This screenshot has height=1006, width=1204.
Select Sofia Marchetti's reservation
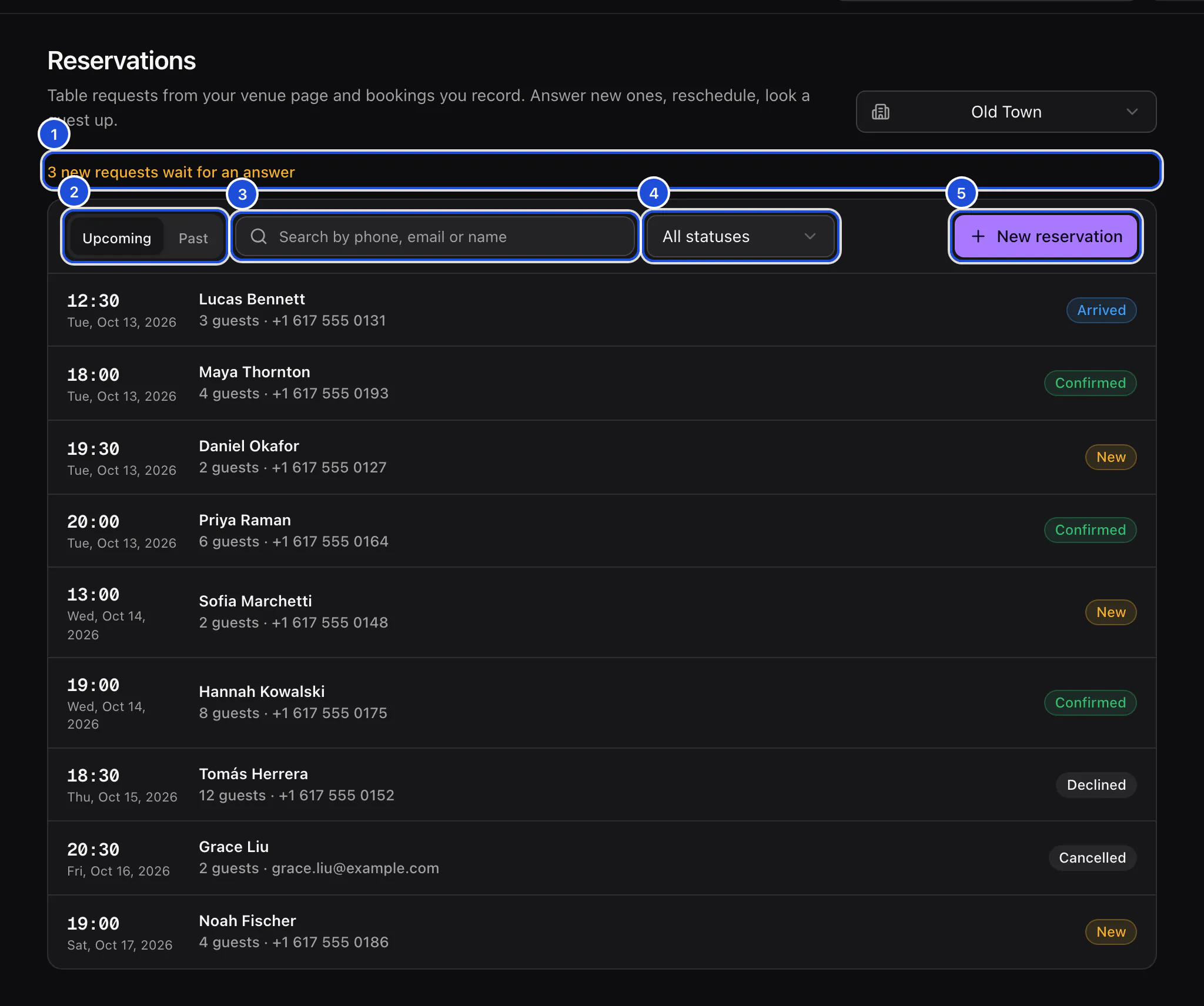[601, 612]
